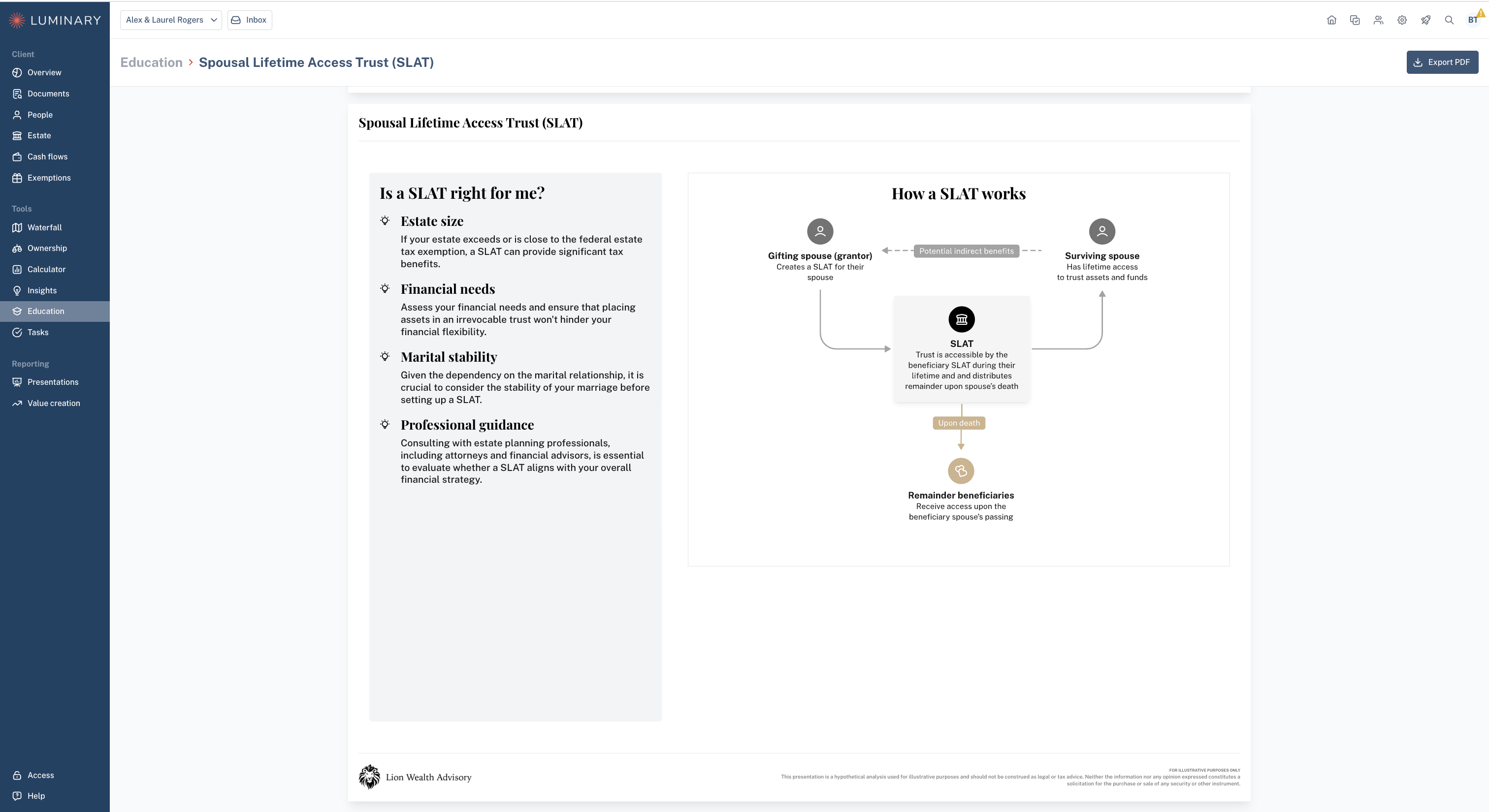Screen dimensions: 1489x812
Task: Click the SLAT trust building icon
Action: pos(961,319)
